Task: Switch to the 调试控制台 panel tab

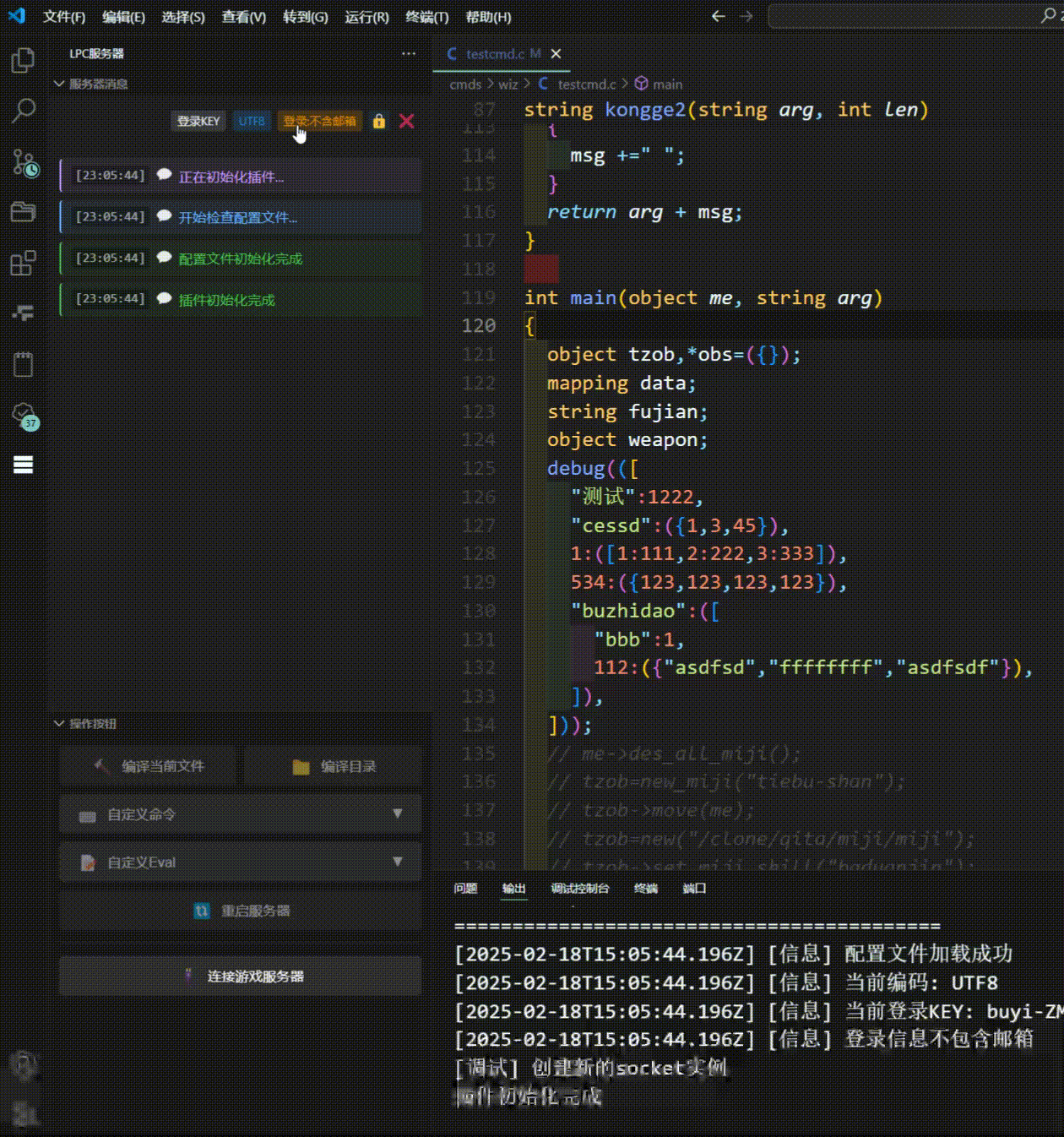Action: (x=580, y=888)
